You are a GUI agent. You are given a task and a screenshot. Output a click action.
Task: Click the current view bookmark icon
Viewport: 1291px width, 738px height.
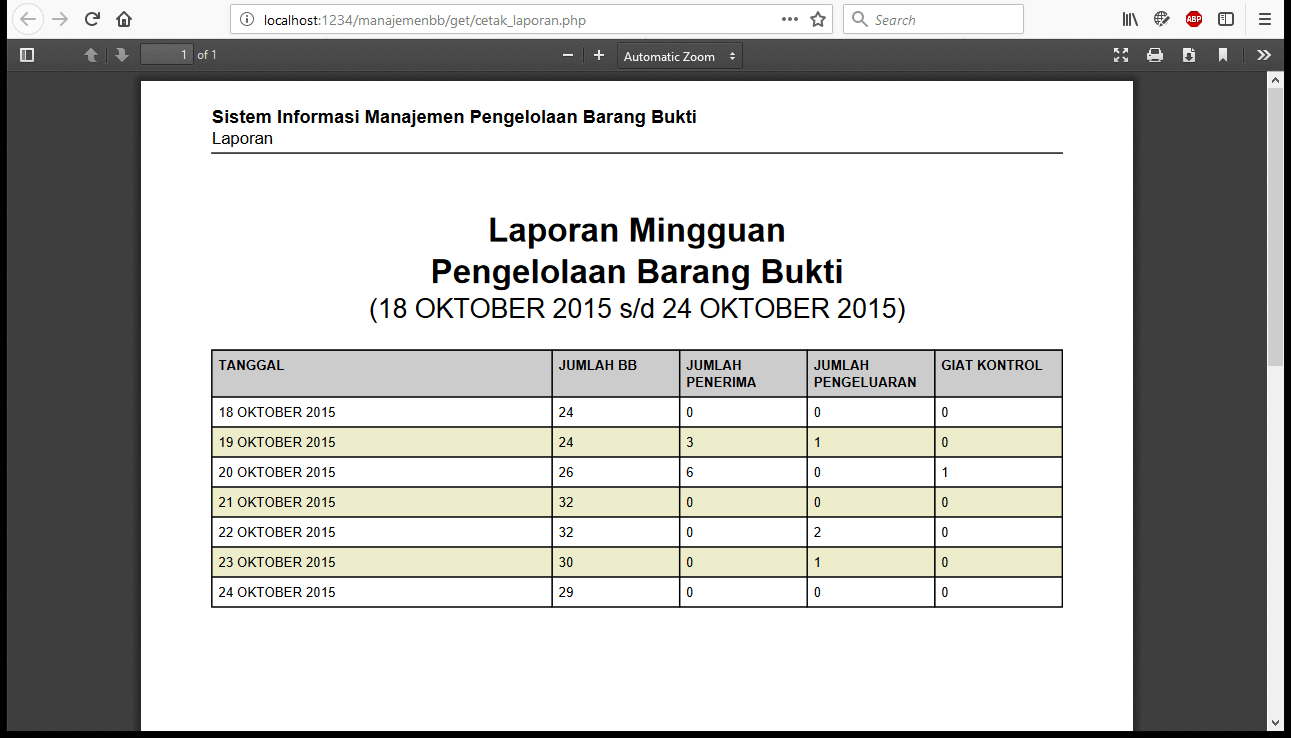[x=1222, y=56]
